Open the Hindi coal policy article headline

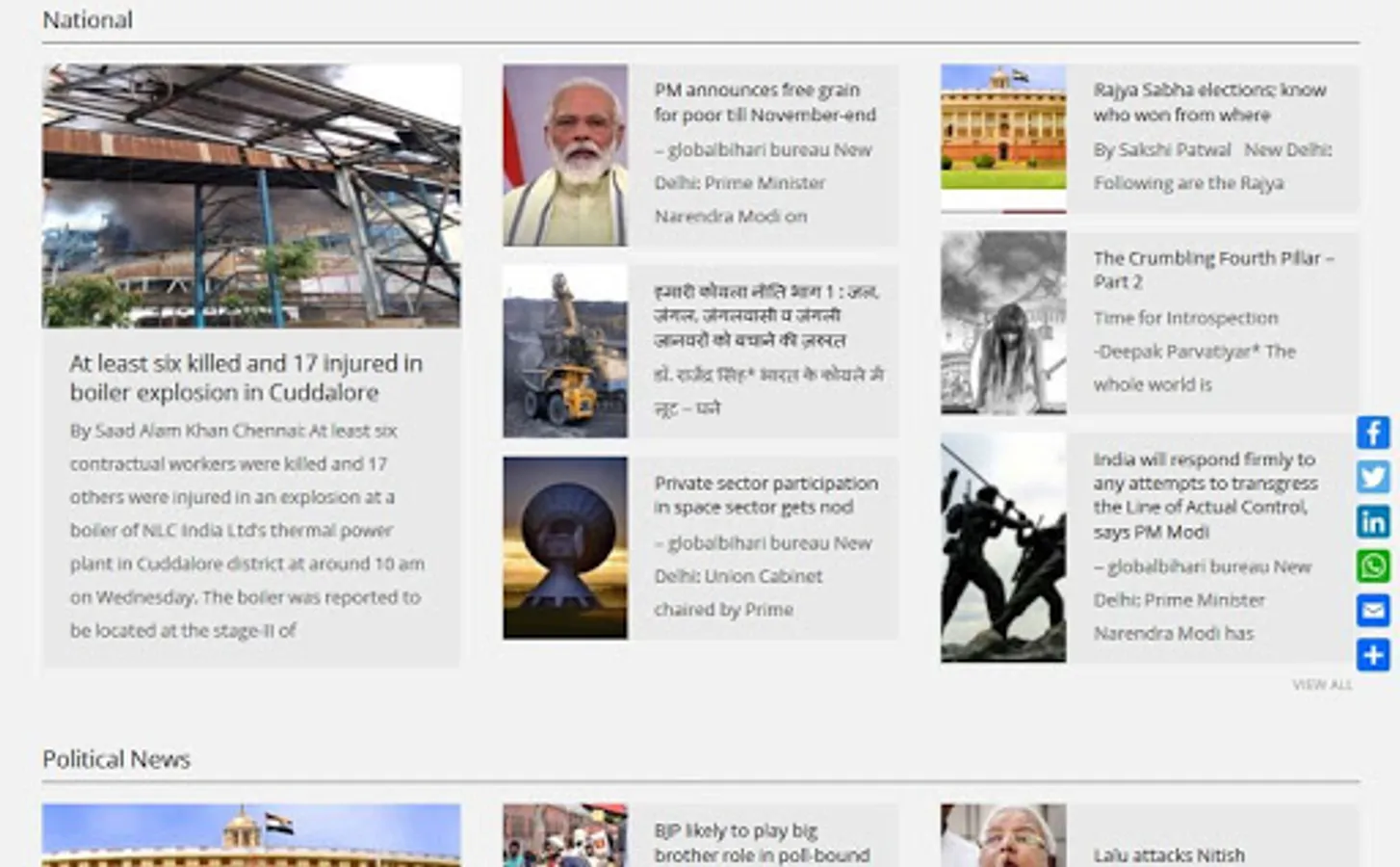pos(766,315)
